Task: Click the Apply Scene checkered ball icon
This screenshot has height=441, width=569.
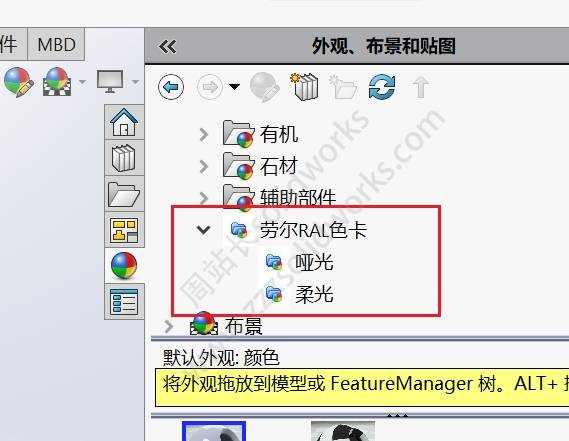Action: [x=57, y=82]
